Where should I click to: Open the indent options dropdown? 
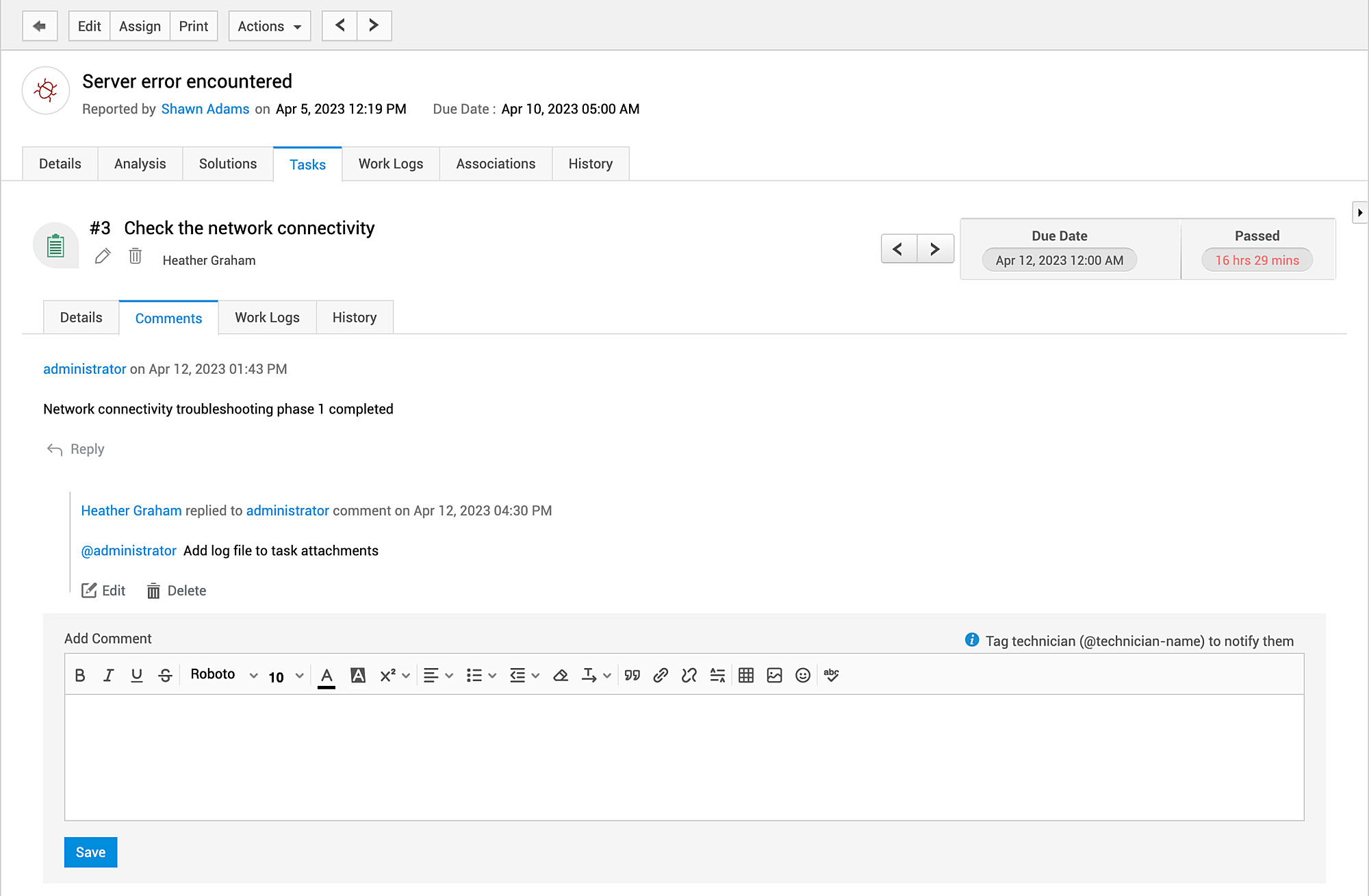tap(525, 676)
